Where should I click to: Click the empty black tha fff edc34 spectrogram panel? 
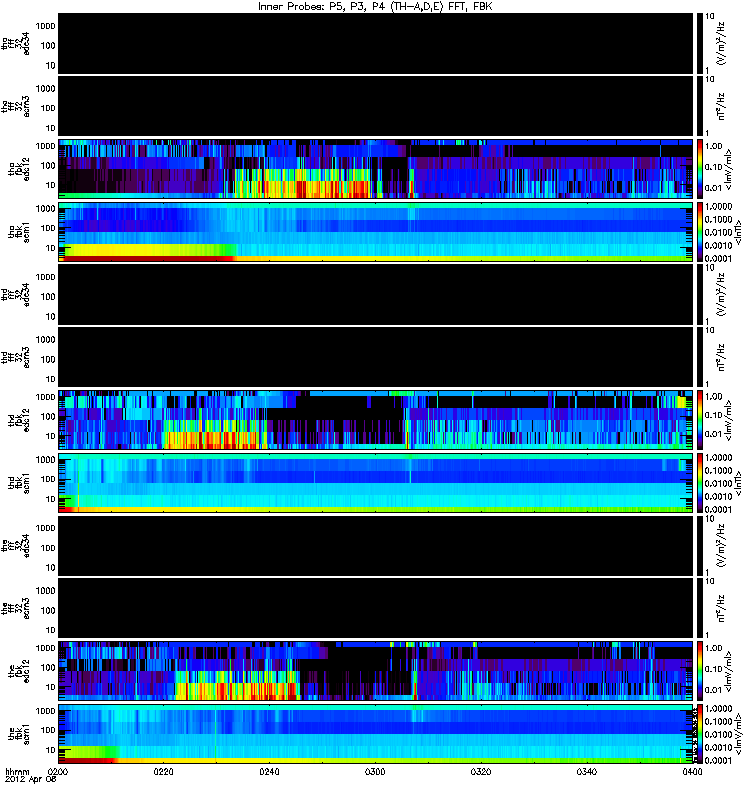click(x=375, y=44)
